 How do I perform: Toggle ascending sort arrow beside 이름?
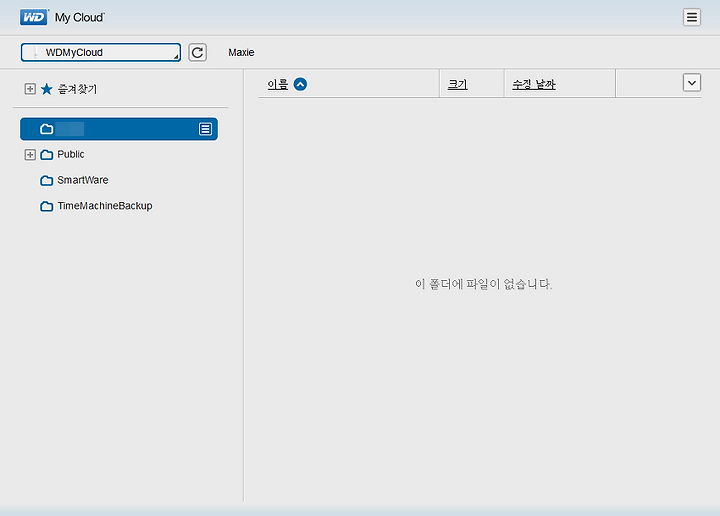click(x=300, y=84)
